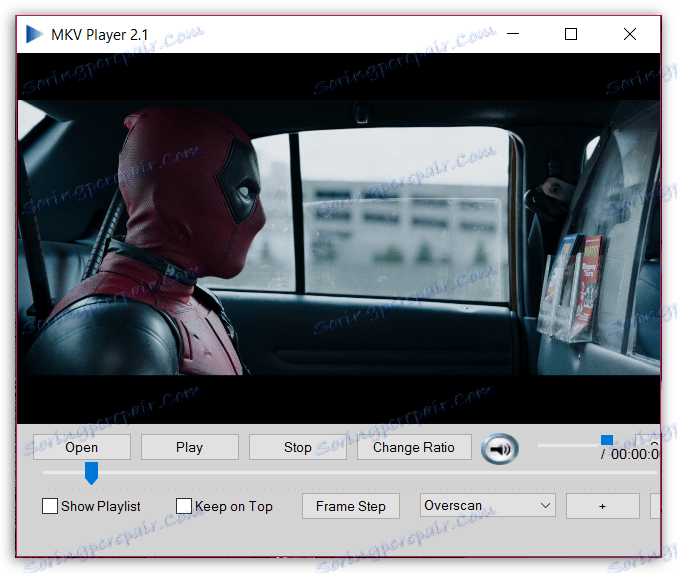
Task: Mute audio with the speaker icon
Action: click(x=500, y=450)
